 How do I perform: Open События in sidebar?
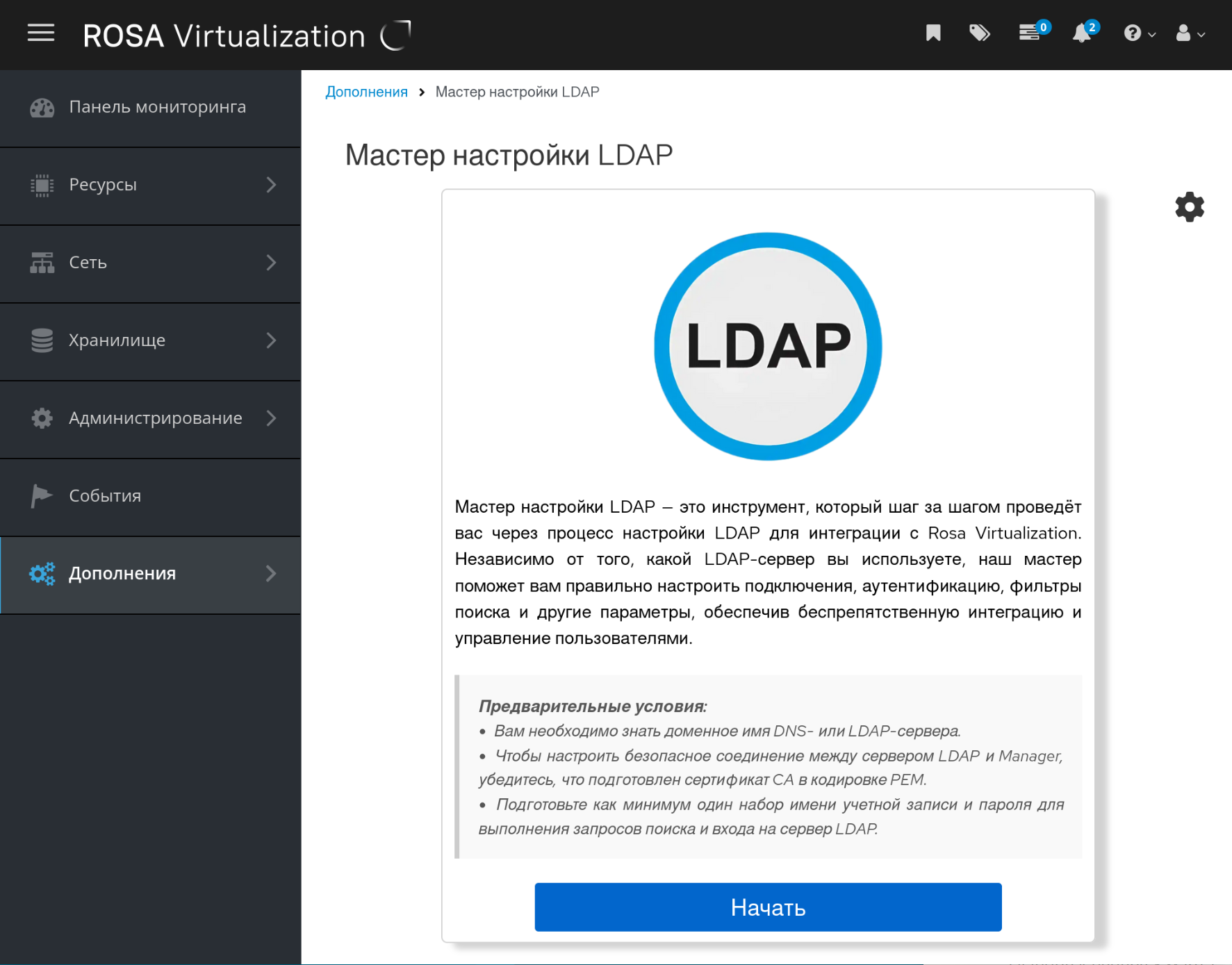coord(105,496)
